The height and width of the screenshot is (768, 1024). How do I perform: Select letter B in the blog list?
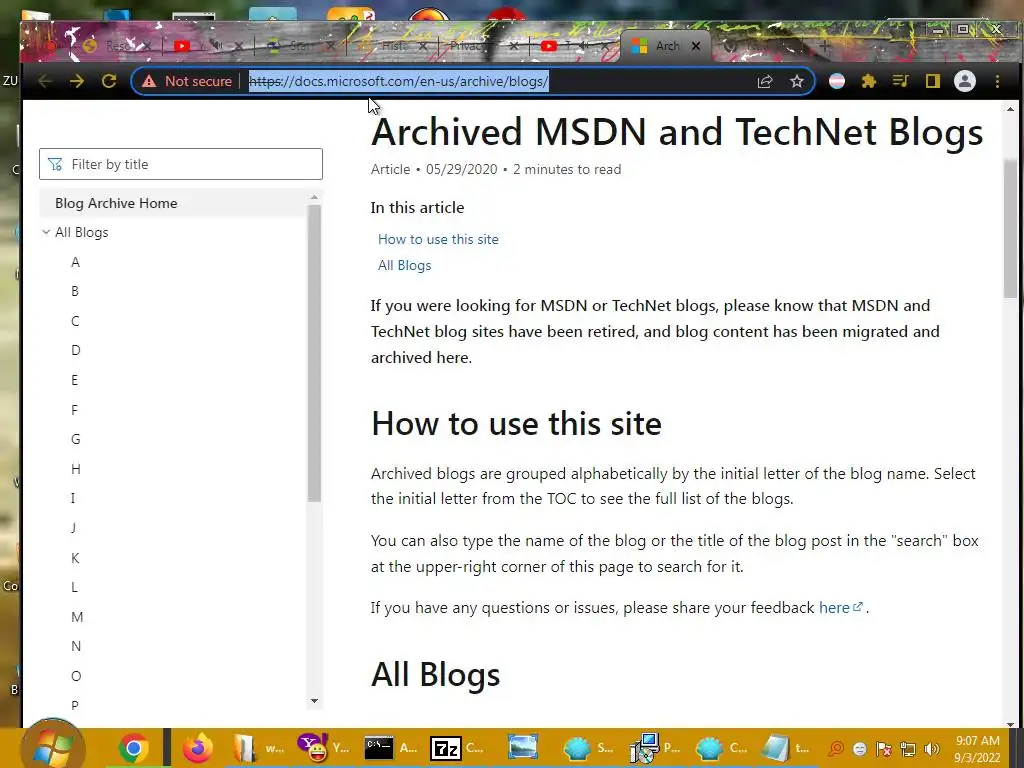coord(75,291)
